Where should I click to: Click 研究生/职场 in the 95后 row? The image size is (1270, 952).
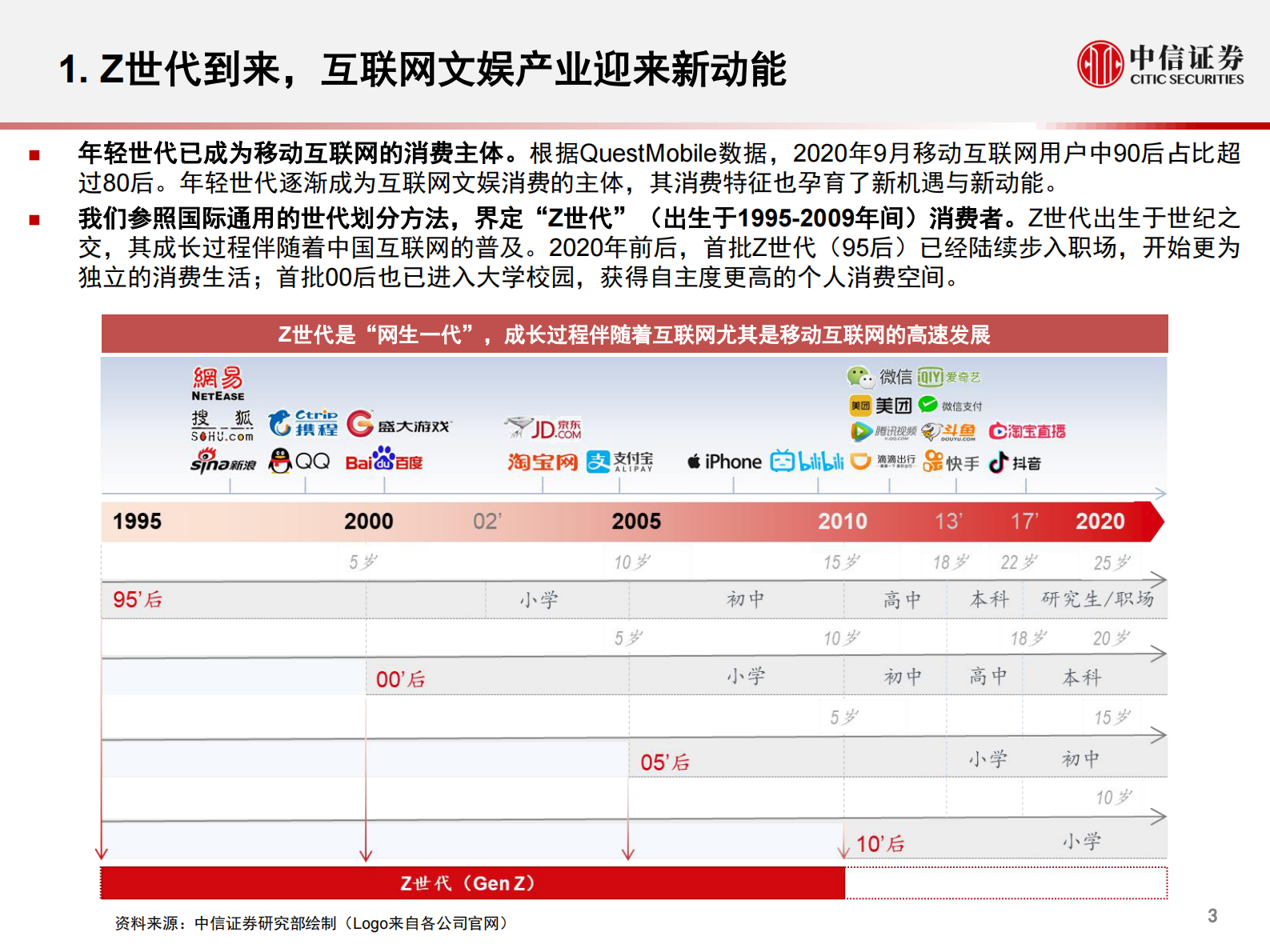pos(1097,599)
